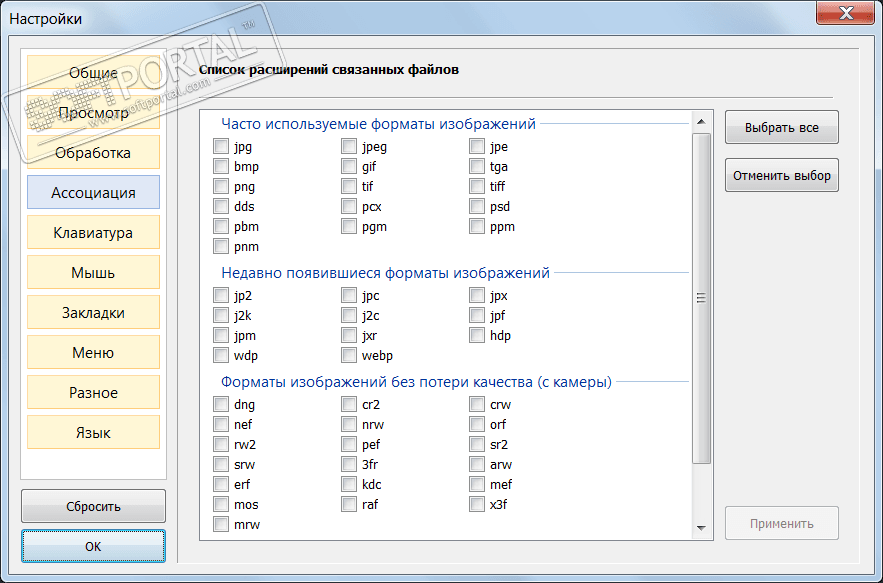Check the arw extension box
This screenshot has width=883, height=583.
click(x=476, y=464)
